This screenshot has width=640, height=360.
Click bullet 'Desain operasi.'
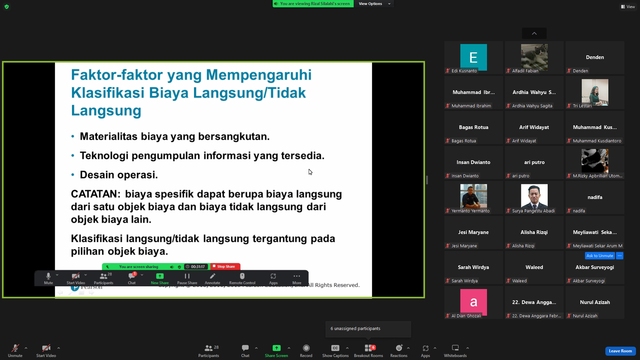(x=119, y=175)
